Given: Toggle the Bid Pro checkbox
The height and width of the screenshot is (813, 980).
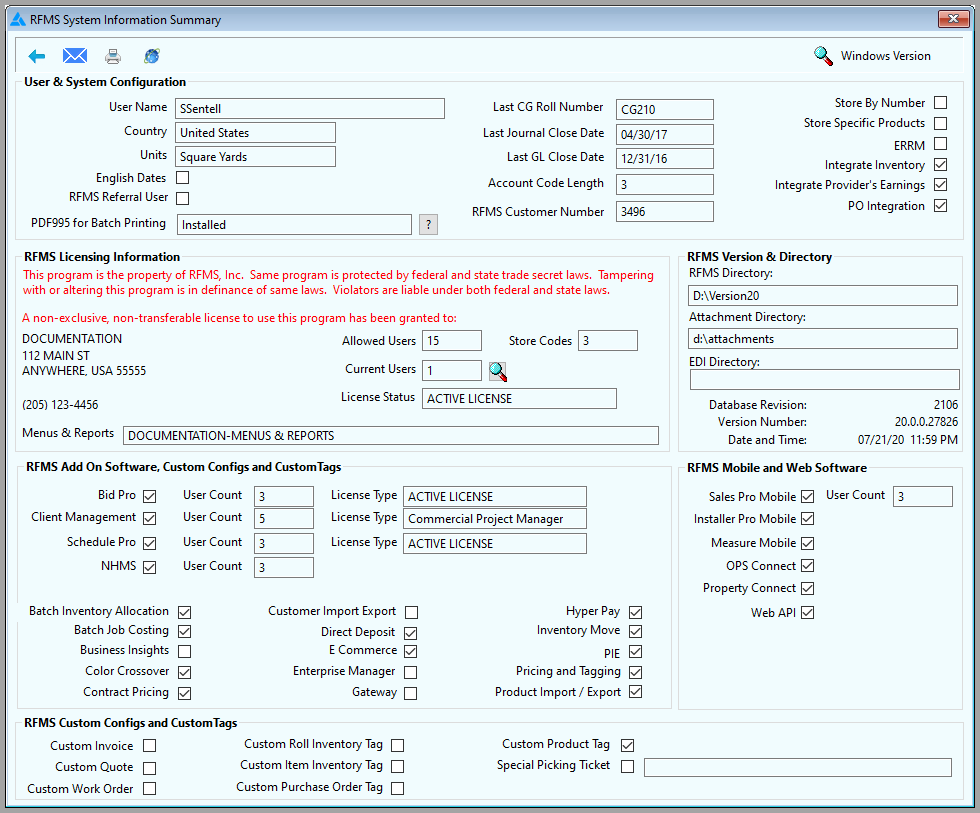Looking at the screenshot, I should coord(149,496).
